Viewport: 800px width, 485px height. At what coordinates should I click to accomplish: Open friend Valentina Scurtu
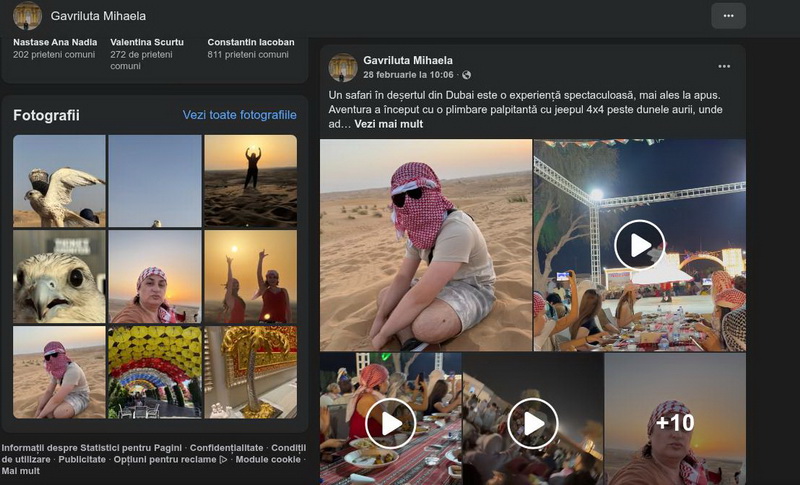click(147, 42)
